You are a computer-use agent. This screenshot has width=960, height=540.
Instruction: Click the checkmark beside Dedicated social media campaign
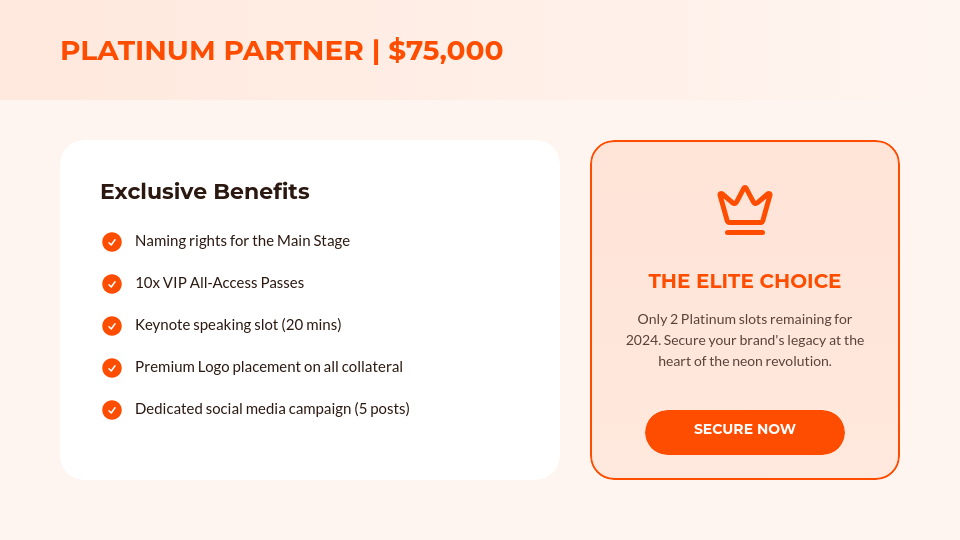112,410
